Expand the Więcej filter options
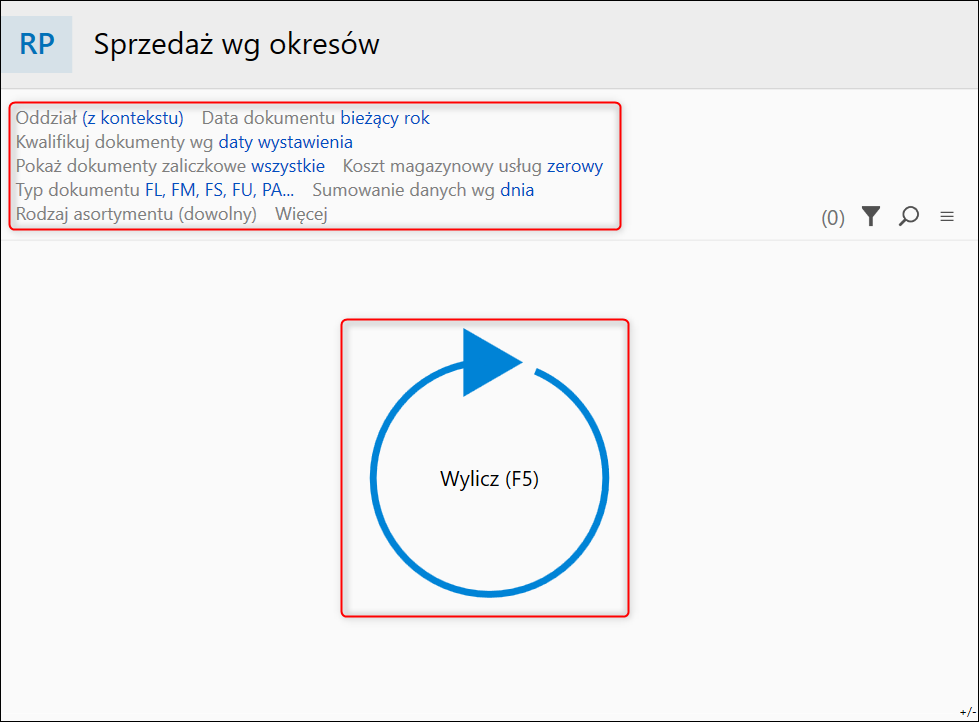Screen dimensions: 979x722 [301, 214]
